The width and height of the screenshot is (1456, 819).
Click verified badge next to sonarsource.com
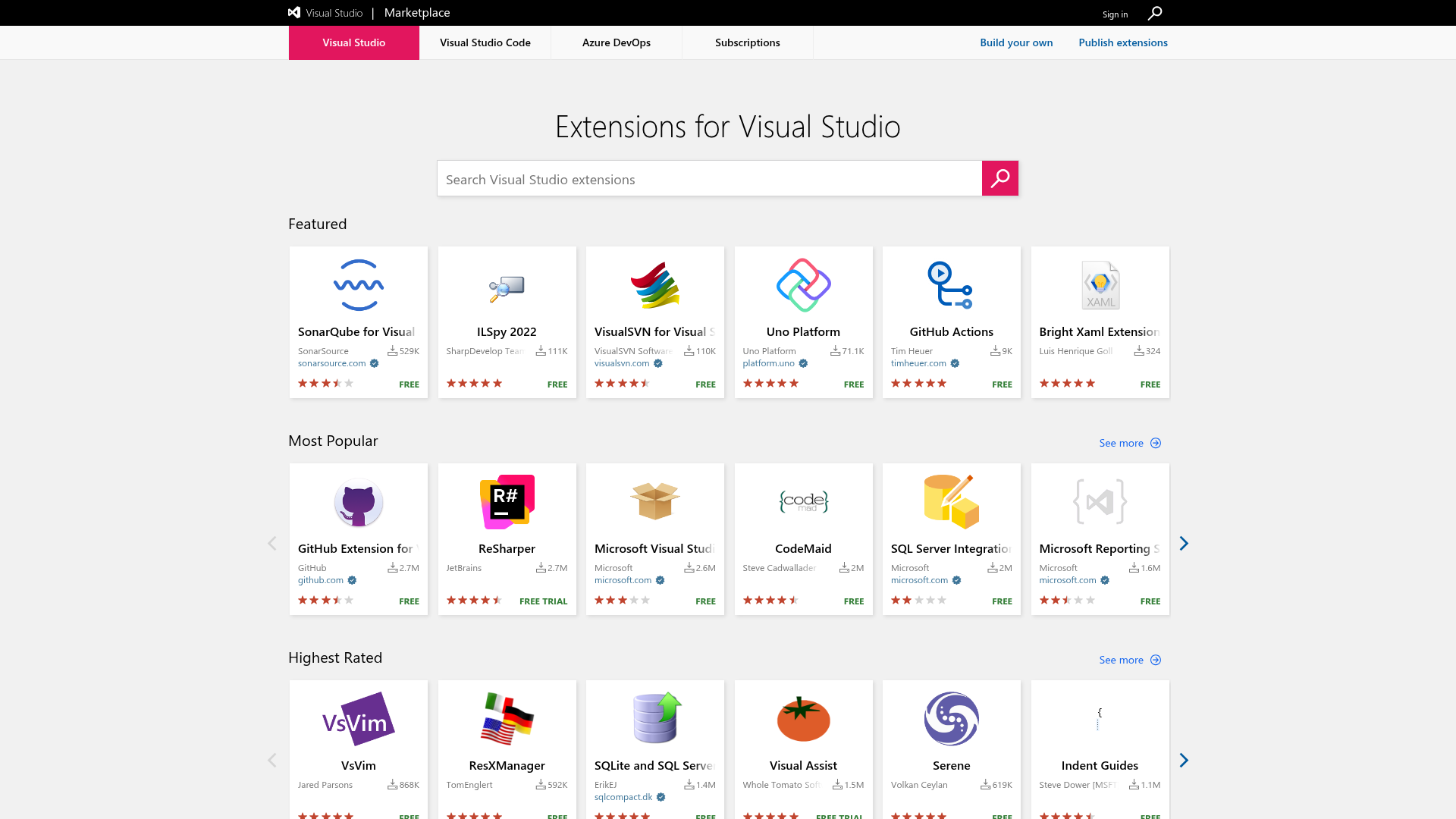(374, 363)
